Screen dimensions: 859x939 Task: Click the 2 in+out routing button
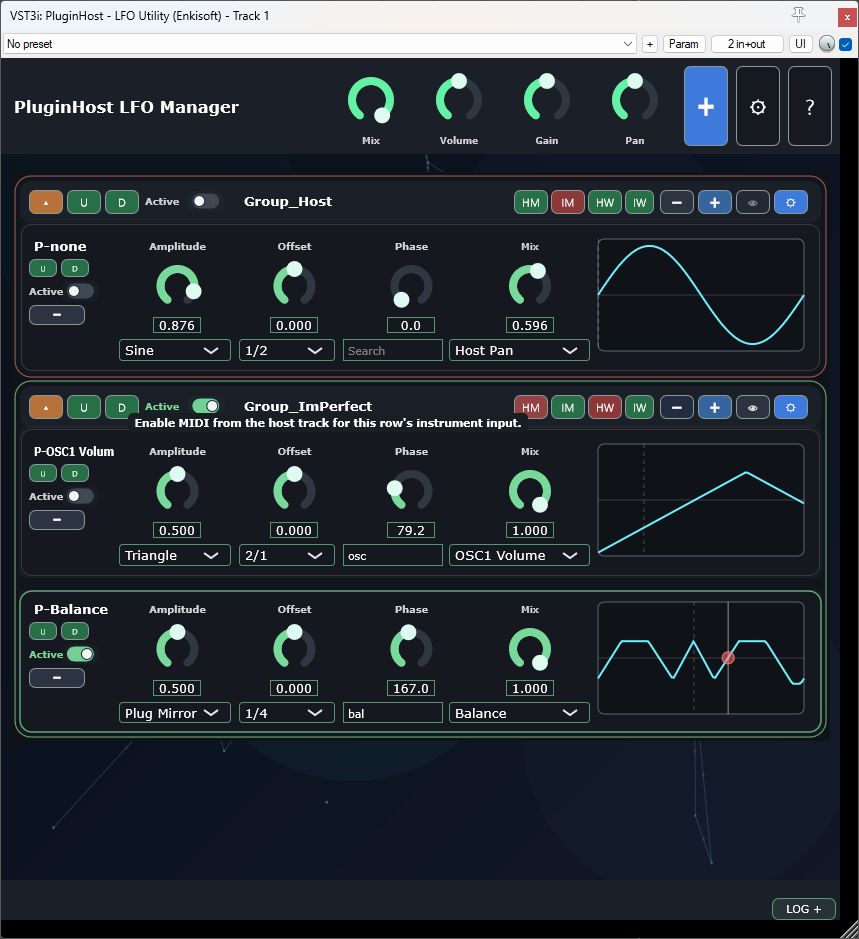coord(746,44)
